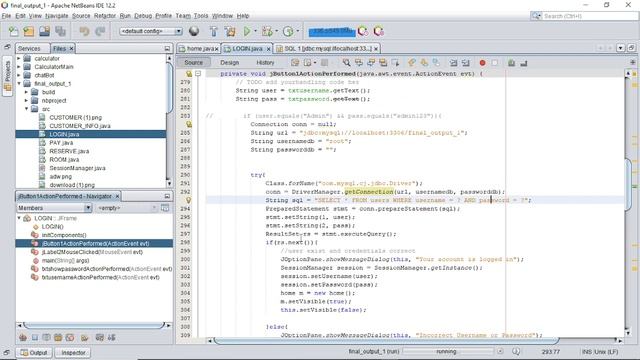
Task: Click the Debug Project toolbar icon
Action: tap(267, 31)
